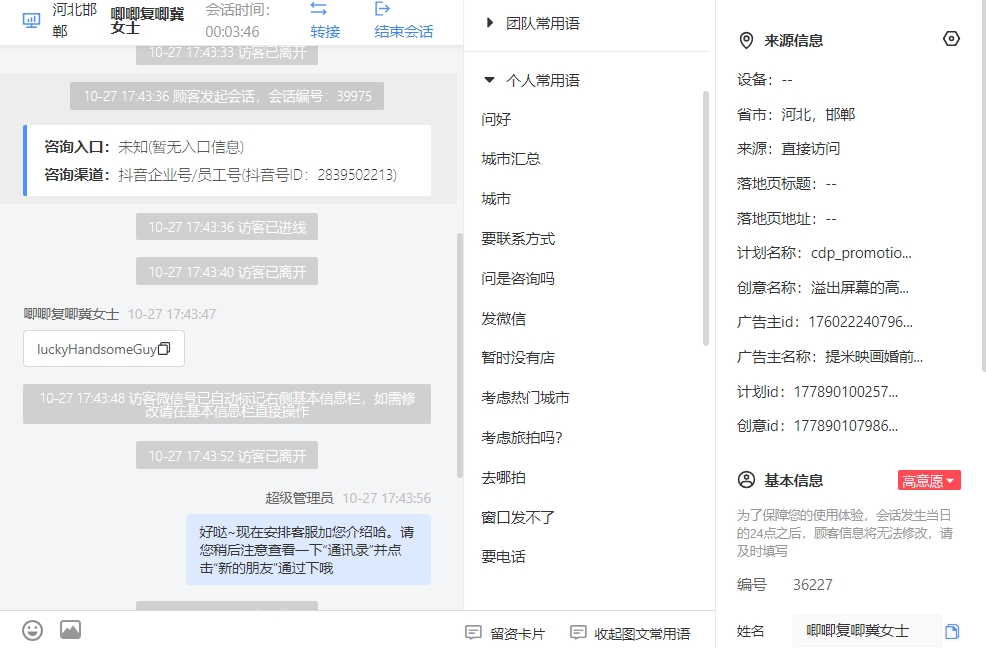Screen dimensions: 986x648
Task: Click the 17:43:40 访客已离开 notice
Action: 227,272
